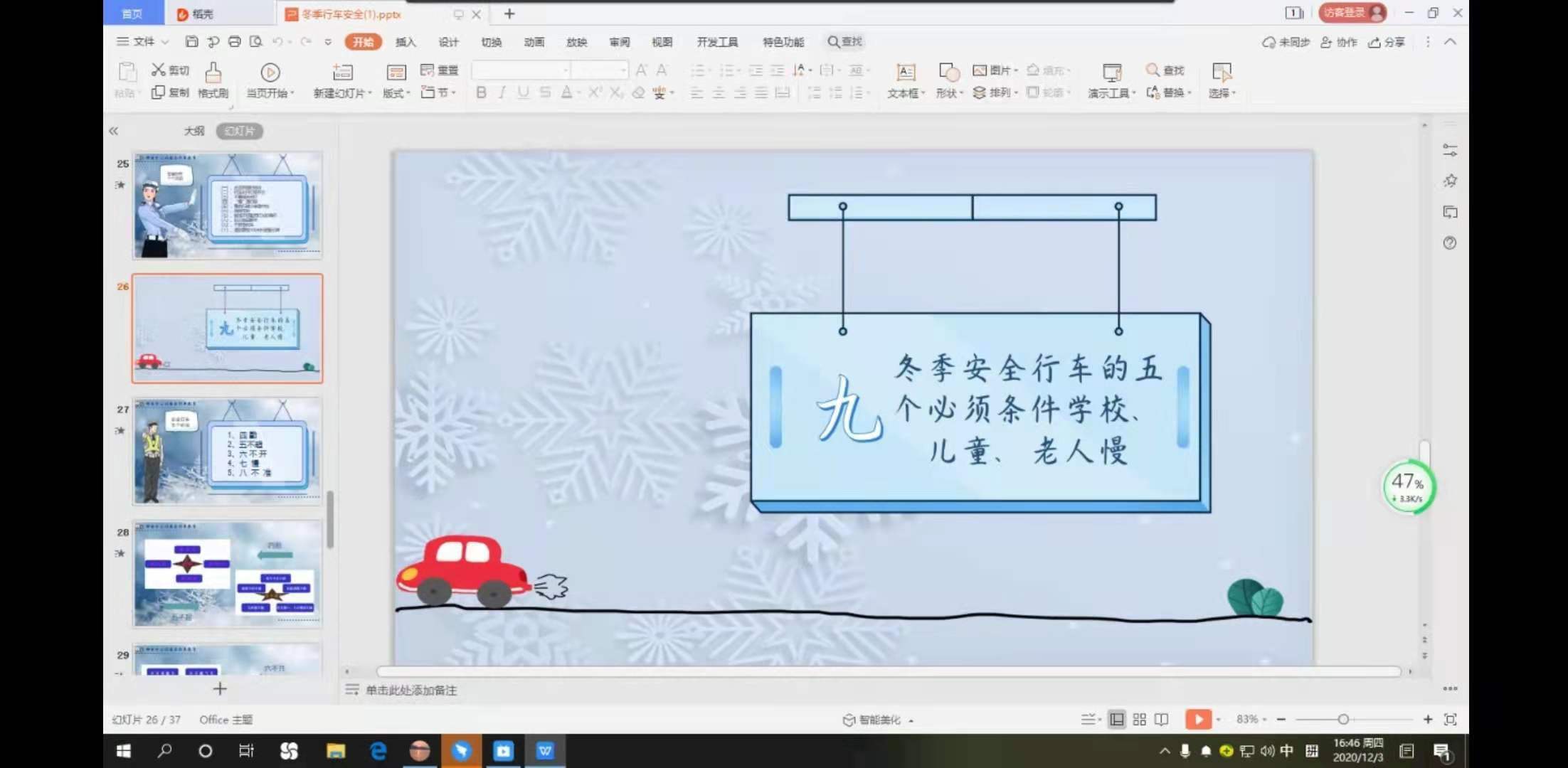This screenshot has width=1568, height=768.
Task: Start slideshow from current slide icon
Action: pos(270,73)
